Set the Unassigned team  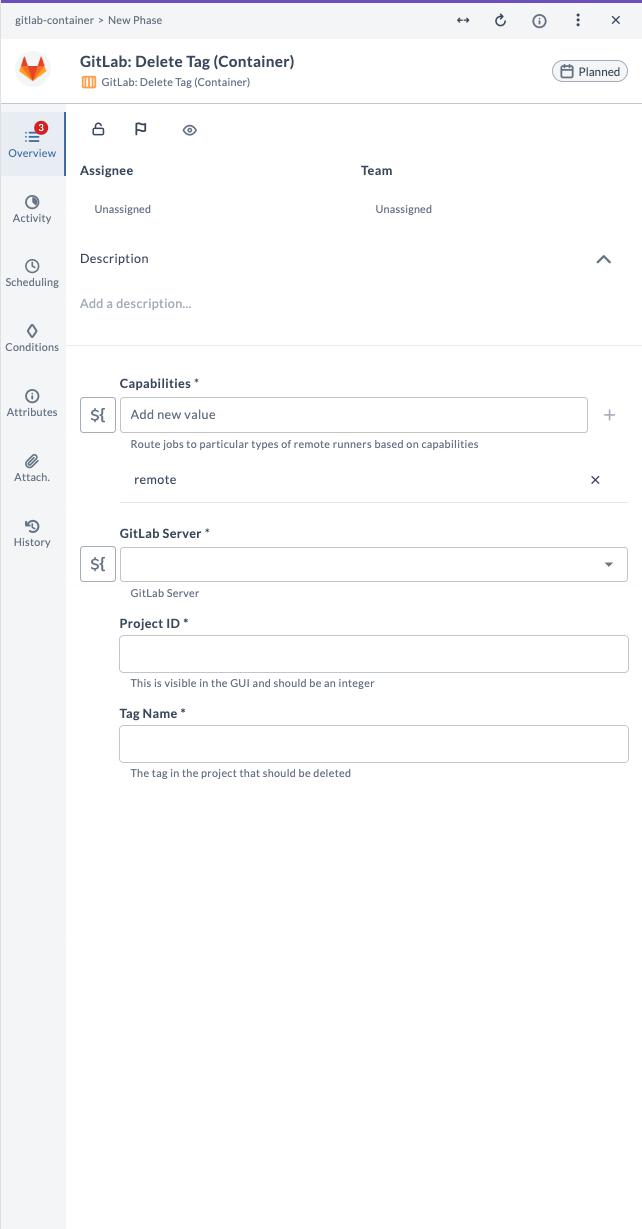point(404,209)
